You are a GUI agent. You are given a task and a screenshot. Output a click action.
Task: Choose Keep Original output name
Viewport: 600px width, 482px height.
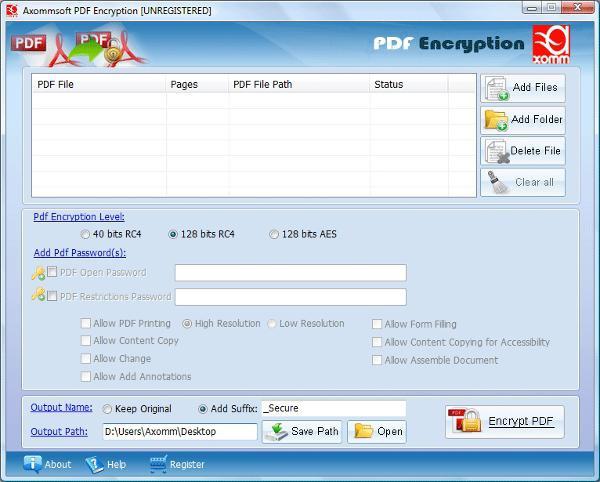coord(107,409)
